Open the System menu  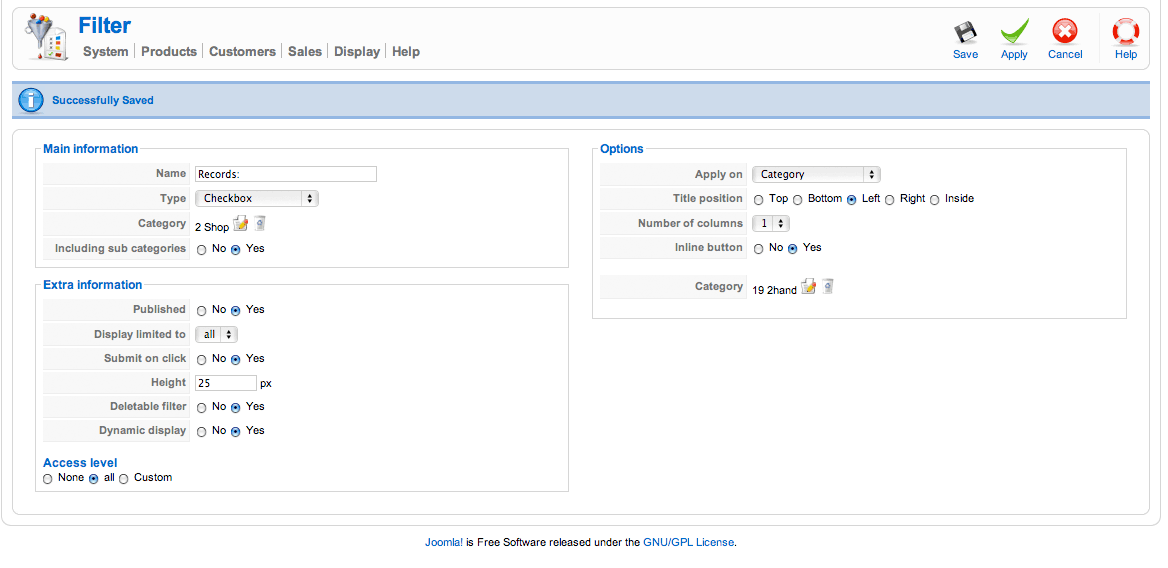pyautogui.click(x=105, y=51)
